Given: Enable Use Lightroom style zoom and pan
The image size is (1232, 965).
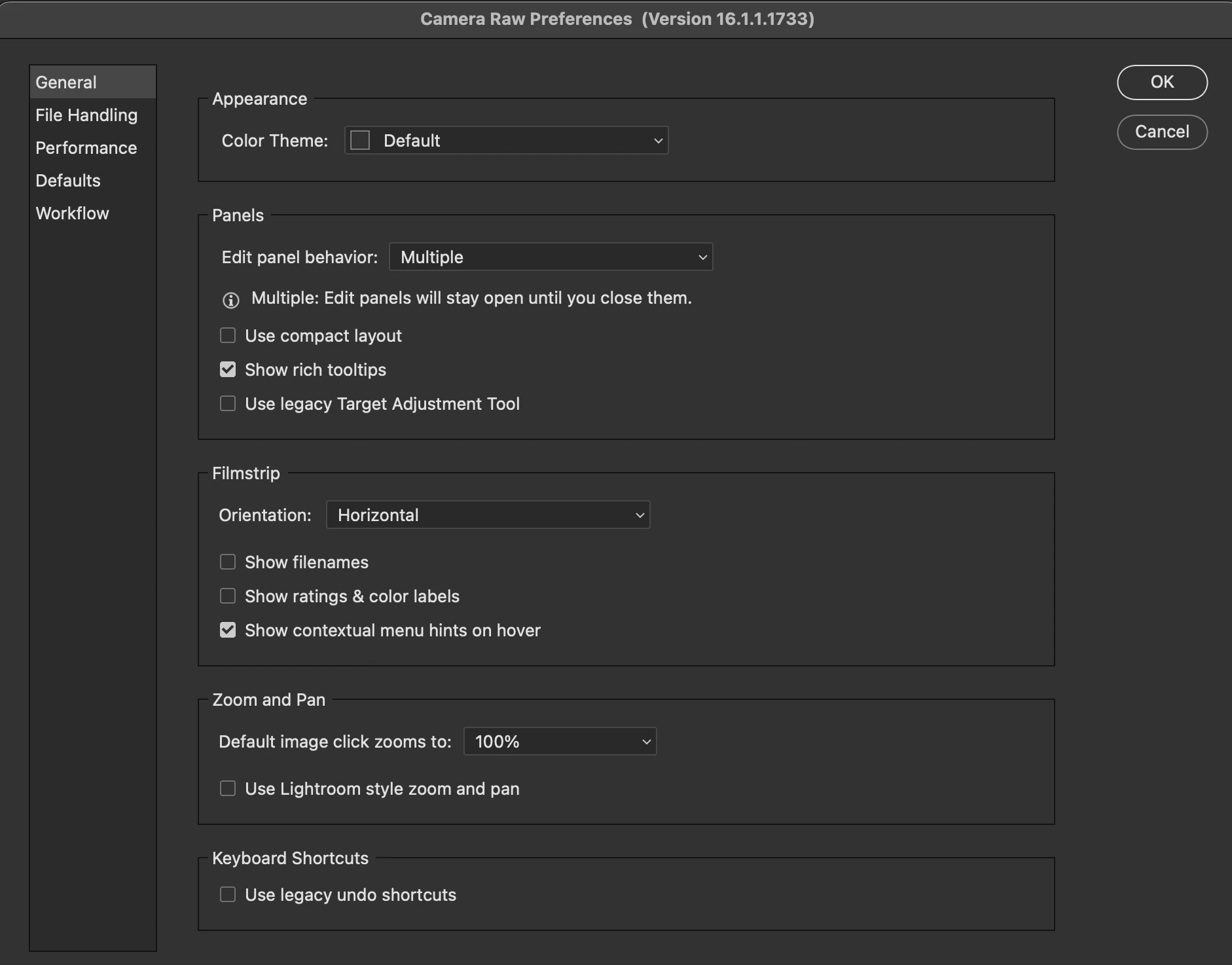Looking at the screenshot, I should (x=228, y=788).
